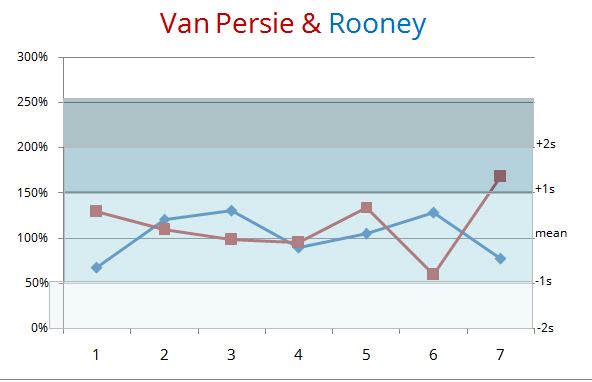Click the 'Van Persie' title text
Screen dimensions: 592x382
(x=227, y=23)
